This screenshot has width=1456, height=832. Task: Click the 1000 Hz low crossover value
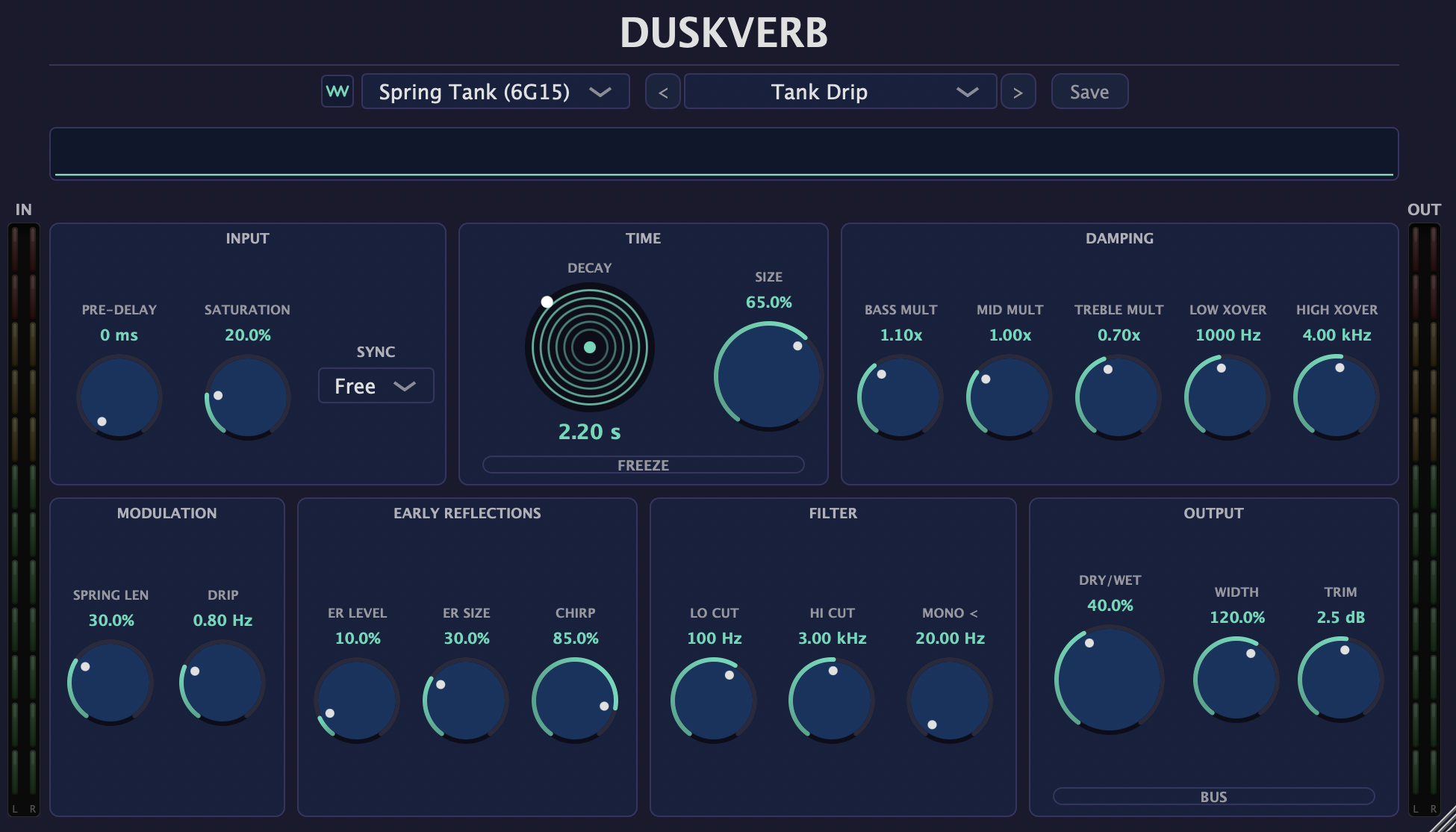[1228, 335]
